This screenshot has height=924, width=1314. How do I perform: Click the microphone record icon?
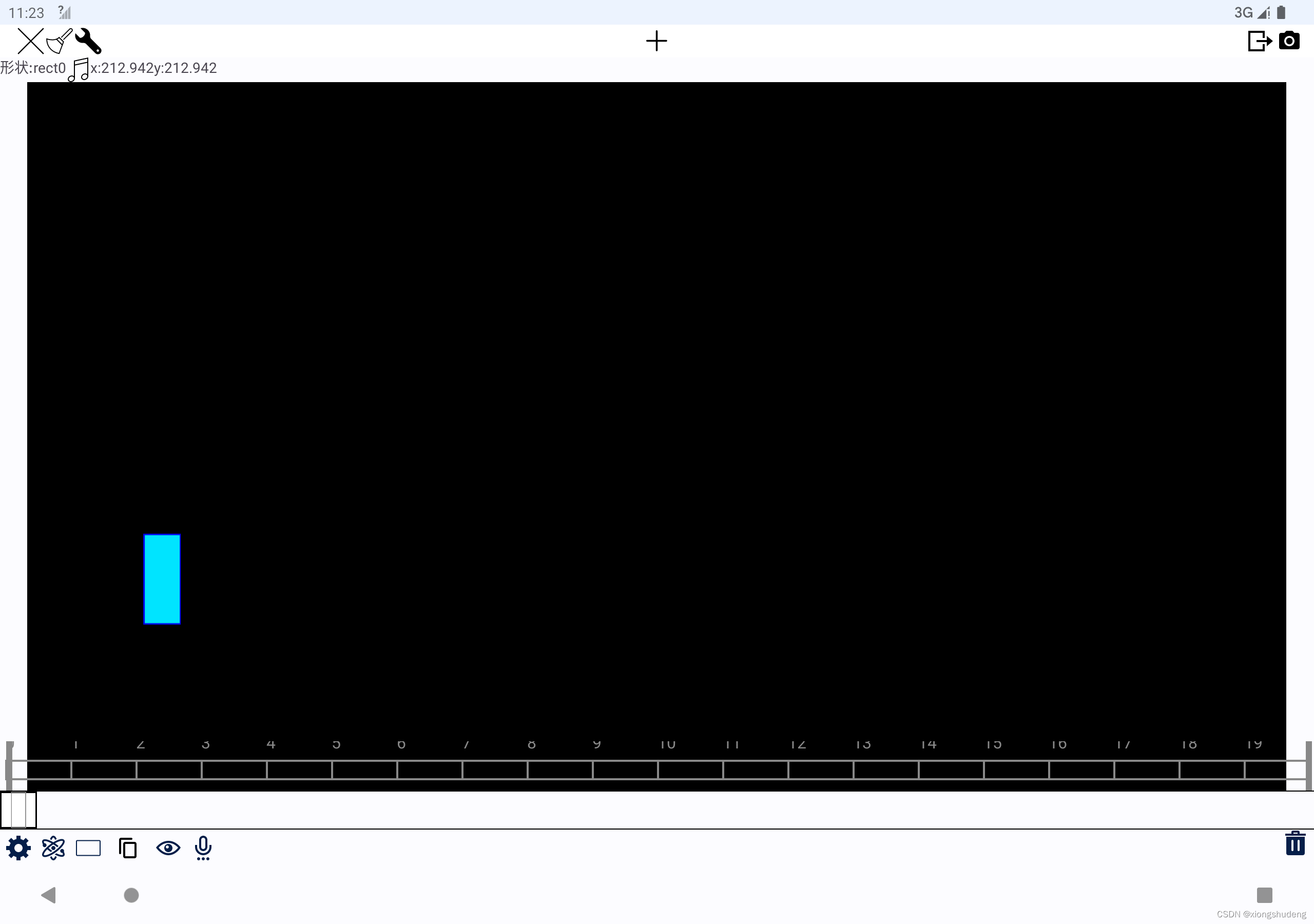(203, 848)
